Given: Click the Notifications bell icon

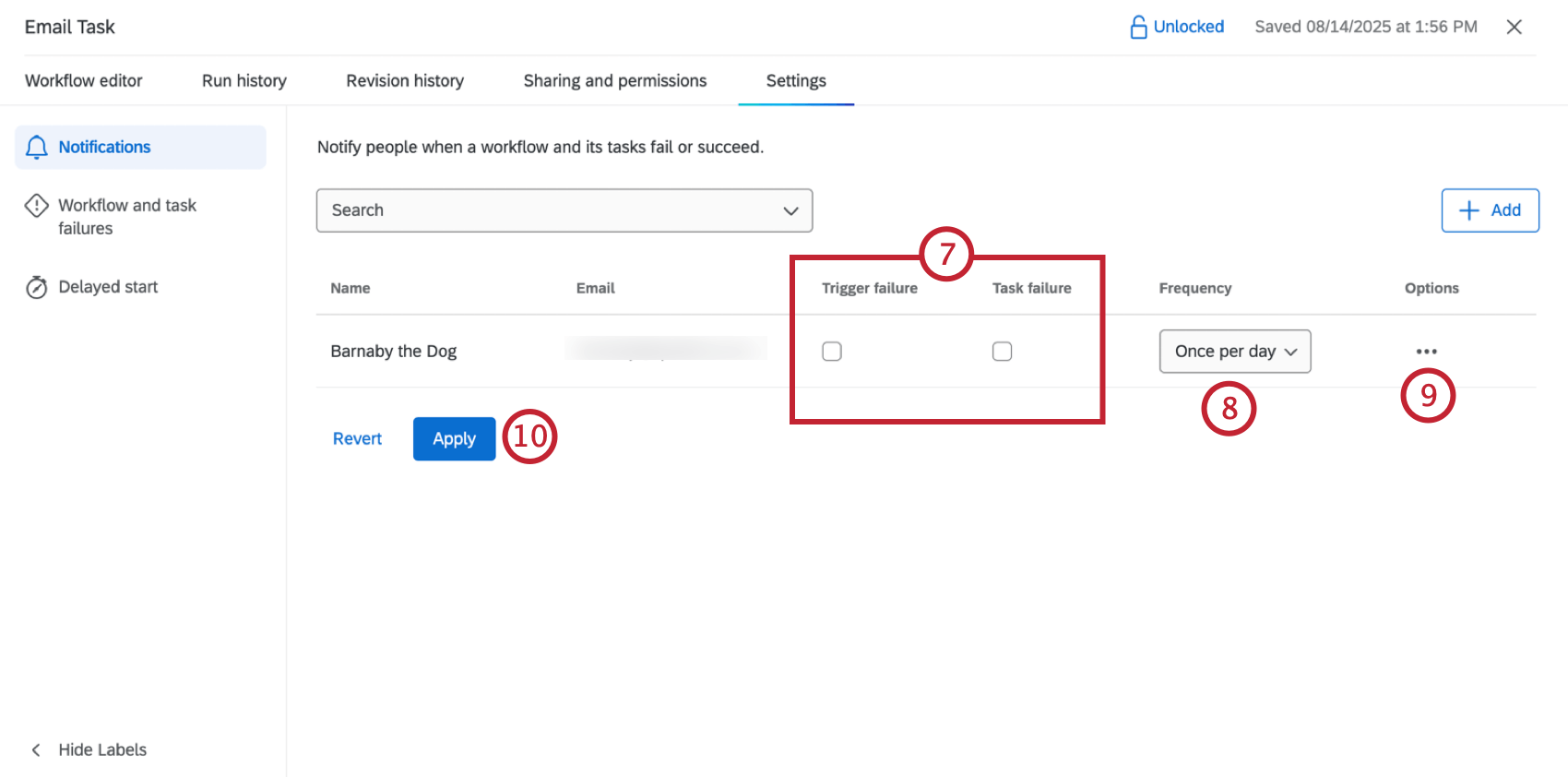Looking at the screenshot, I should 37,148.
